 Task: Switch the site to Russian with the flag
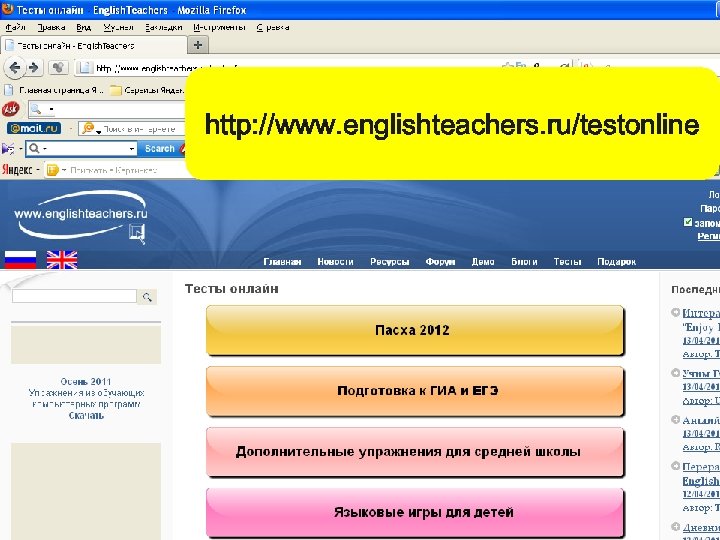(20, 259)
